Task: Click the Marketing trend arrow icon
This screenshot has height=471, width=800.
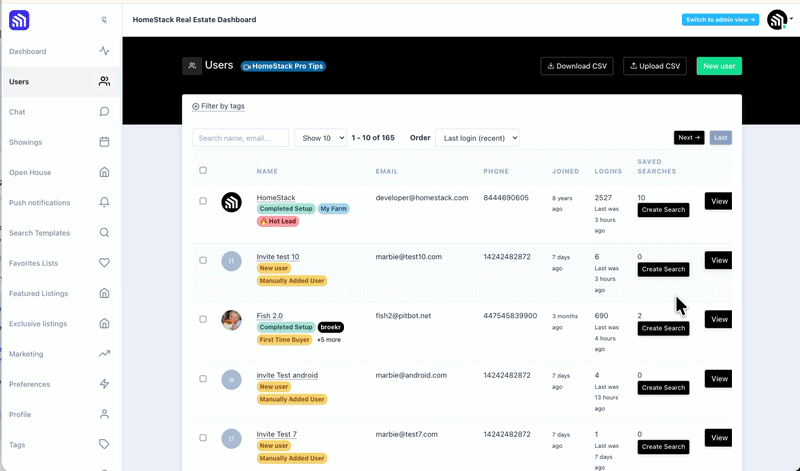Action: click(x=104, y=354)
